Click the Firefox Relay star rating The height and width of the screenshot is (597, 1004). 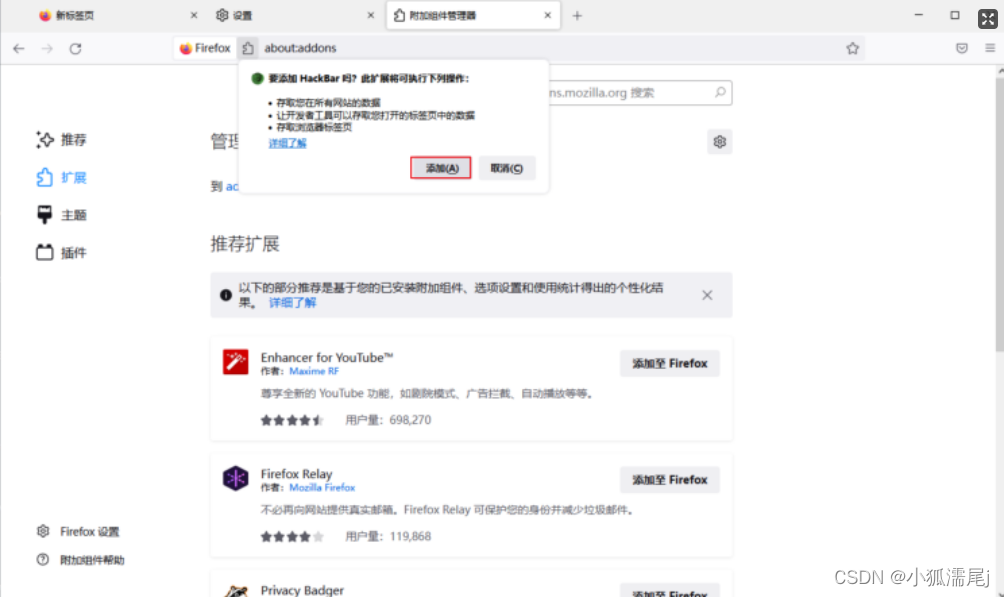(292, 537)
